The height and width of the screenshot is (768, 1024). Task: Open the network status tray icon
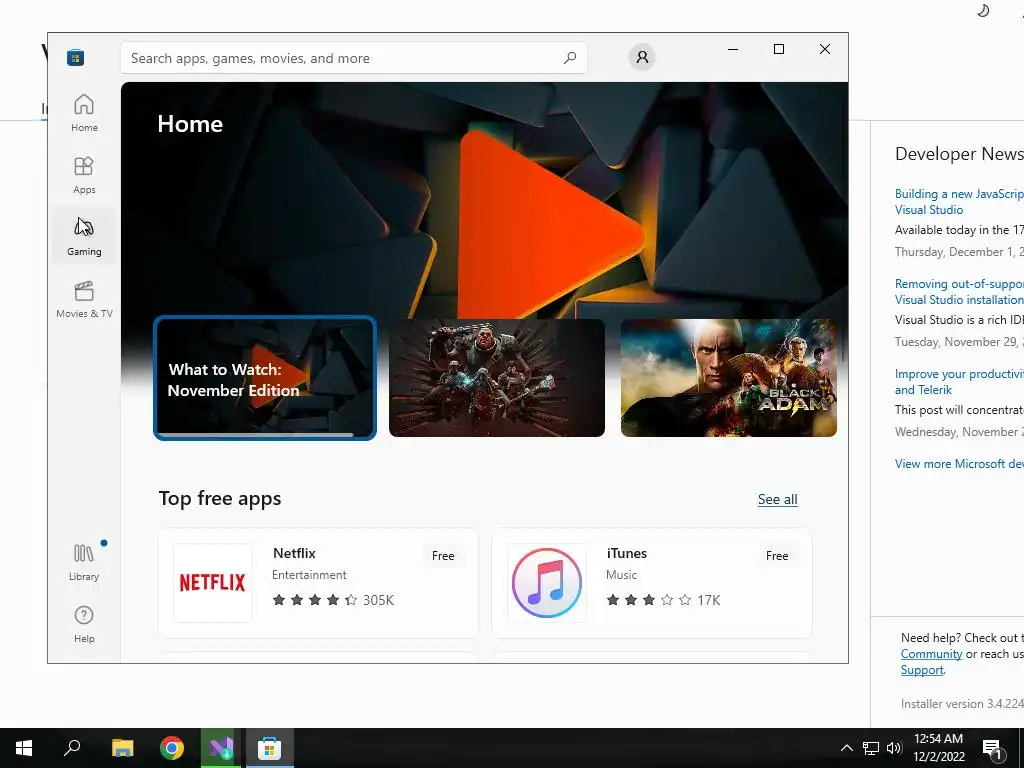[x=871, y=748]
